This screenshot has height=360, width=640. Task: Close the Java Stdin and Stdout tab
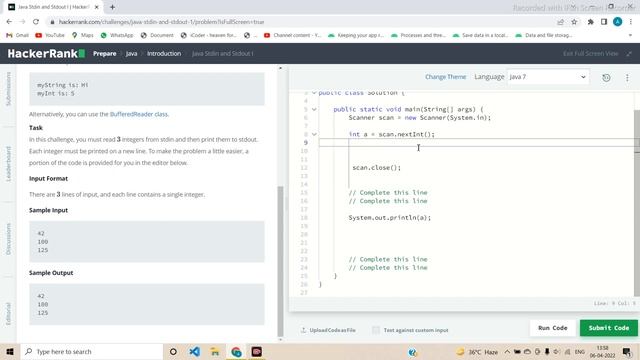pos(97,7)
